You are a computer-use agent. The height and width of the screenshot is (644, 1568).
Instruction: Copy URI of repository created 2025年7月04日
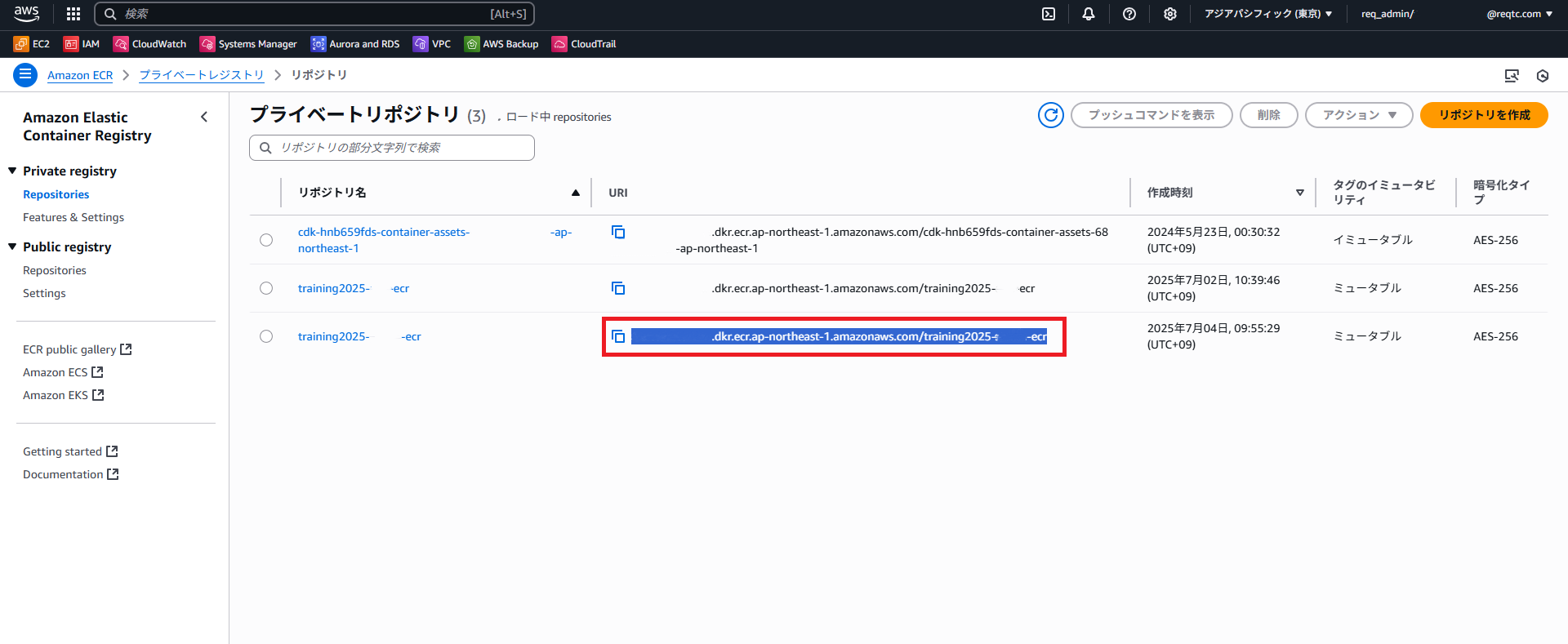coord(618,336)
